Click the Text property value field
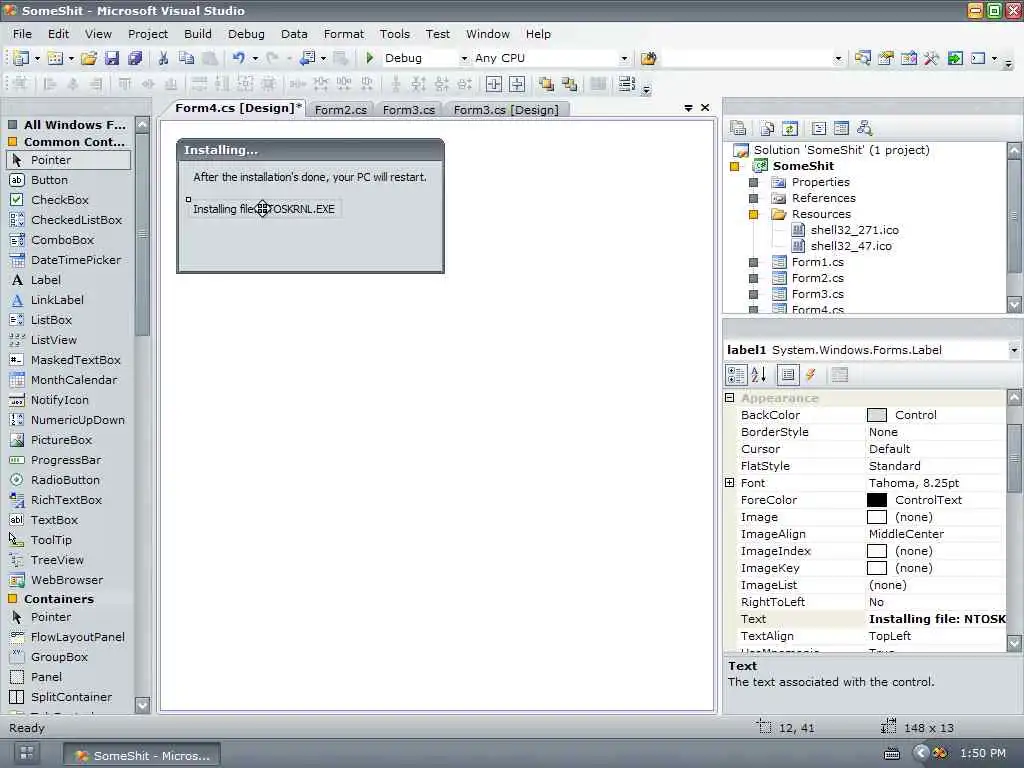This screenshot has width=1024, height=768. point(936,619)
